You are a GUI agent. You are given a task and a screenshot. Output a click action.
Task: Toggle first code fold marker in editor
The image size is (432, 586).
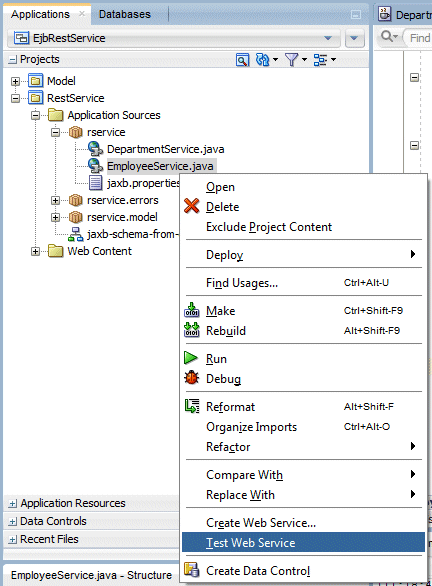[x=414, y=77]
